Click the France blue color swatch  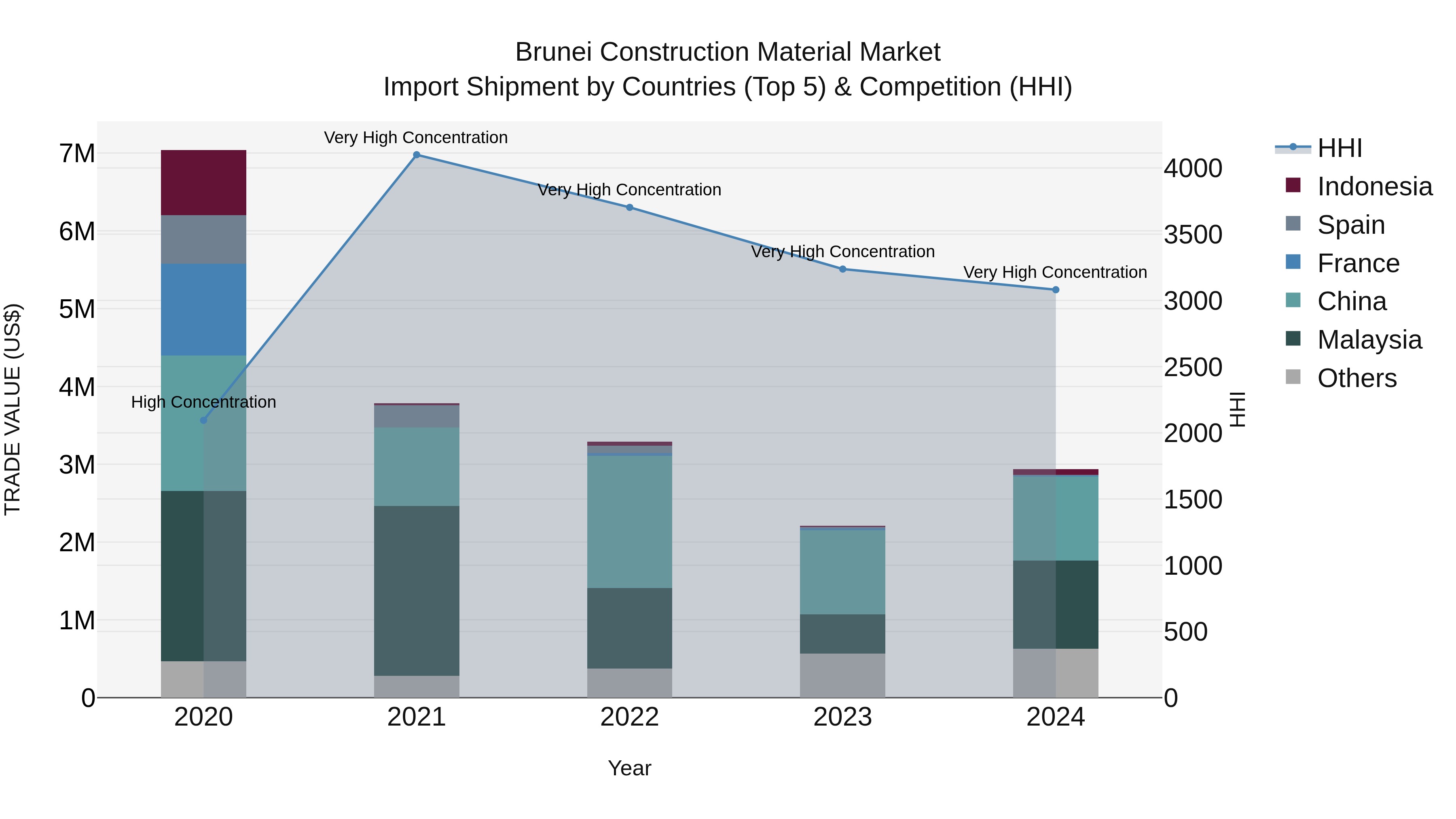click(x=1293, y=262)
